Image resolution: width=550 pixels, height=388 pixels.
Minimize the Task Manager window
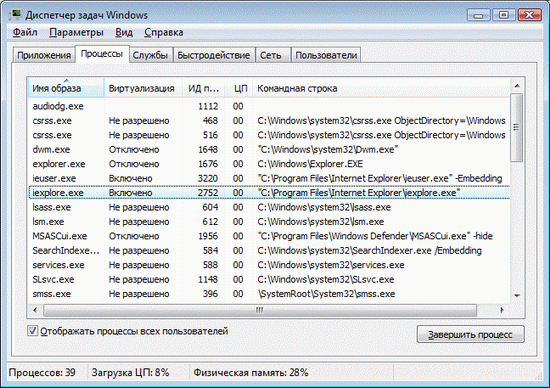478,15
